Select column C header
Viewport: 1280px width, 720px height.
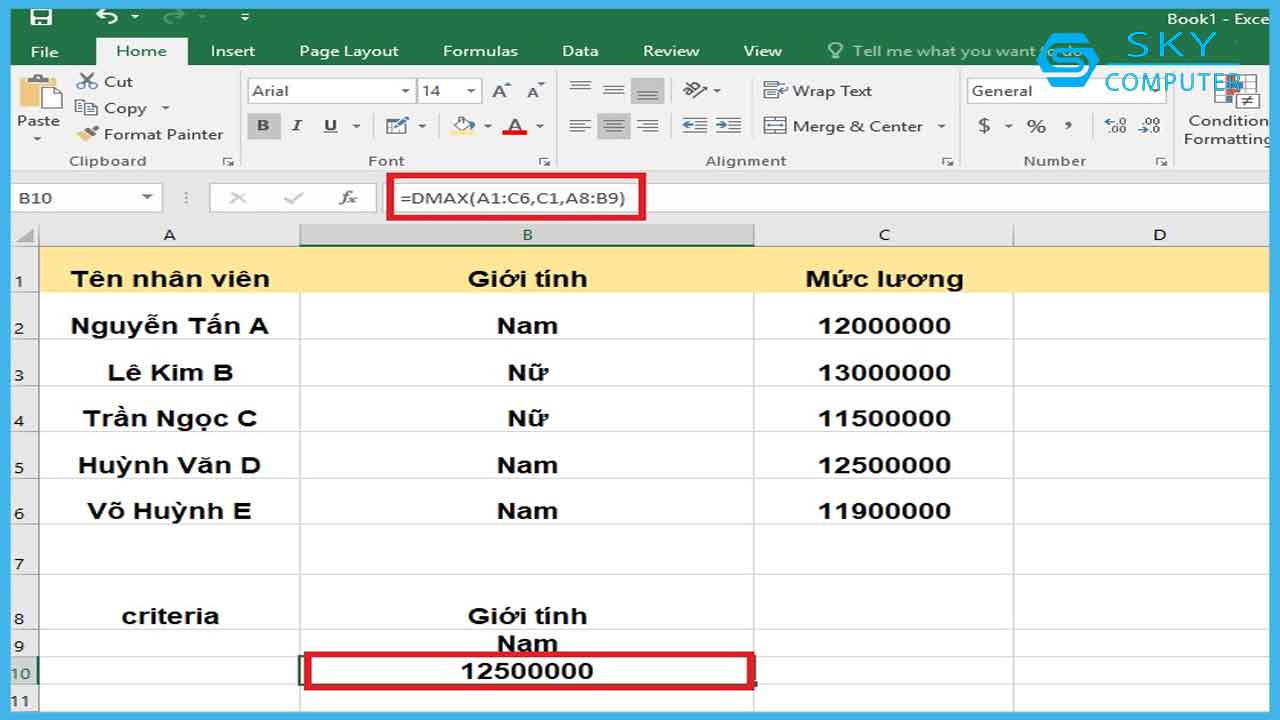coord(884,235)
